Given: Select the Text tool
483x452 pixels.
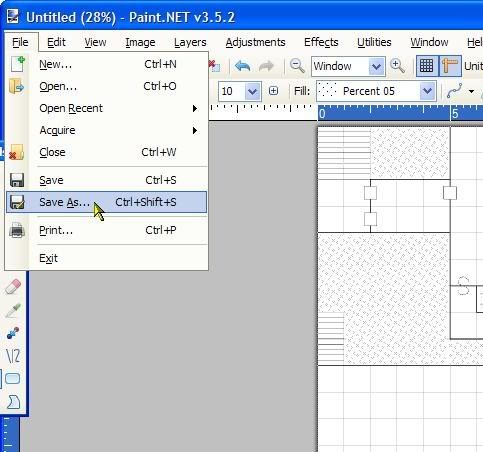Looking at the screenshot, I should [13, 356].
